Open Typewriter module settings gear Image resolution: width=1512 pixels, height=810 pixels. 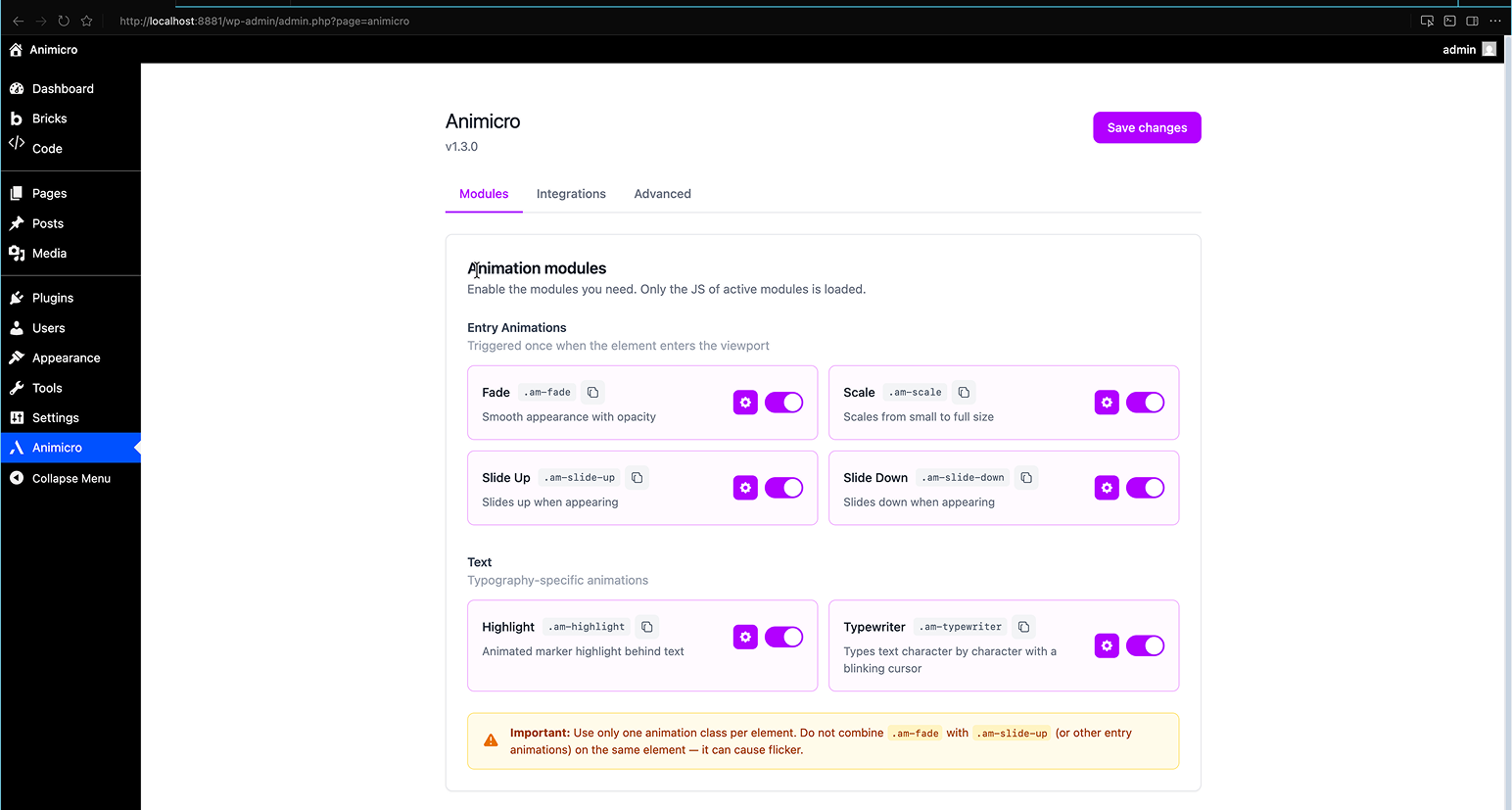click(x=1107, y=646)
